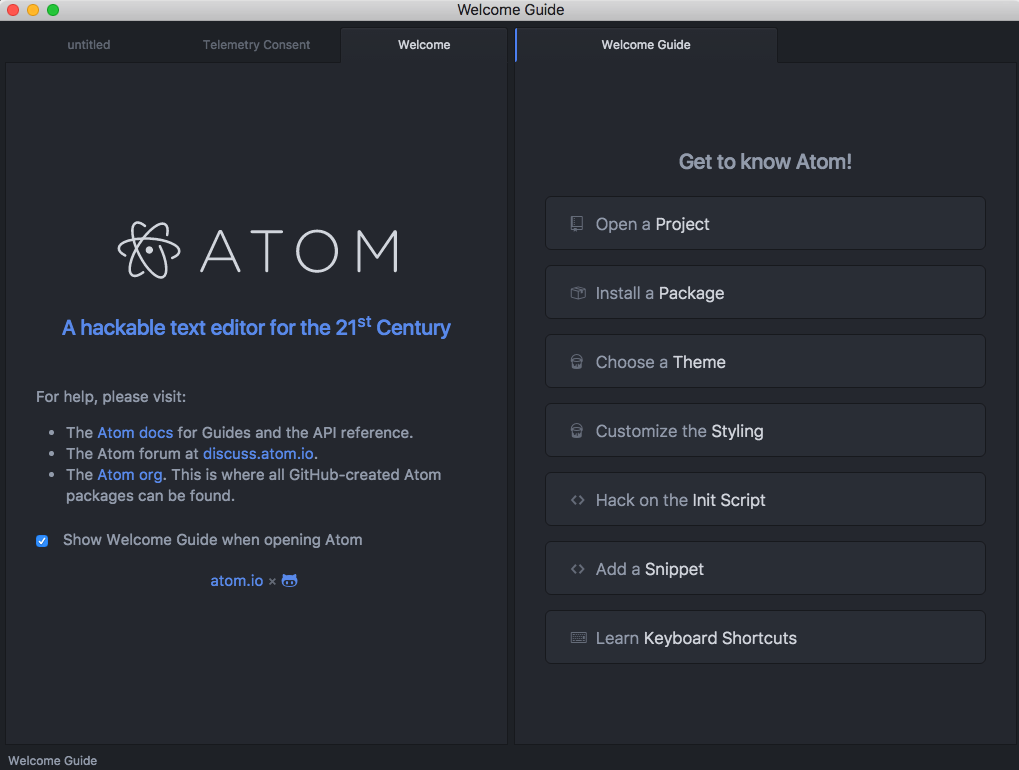1019x770 pixels.
Task: Click the paint bucket icon beside Choose a Theme
Action: pyautogui.click(x=577, y=362)
